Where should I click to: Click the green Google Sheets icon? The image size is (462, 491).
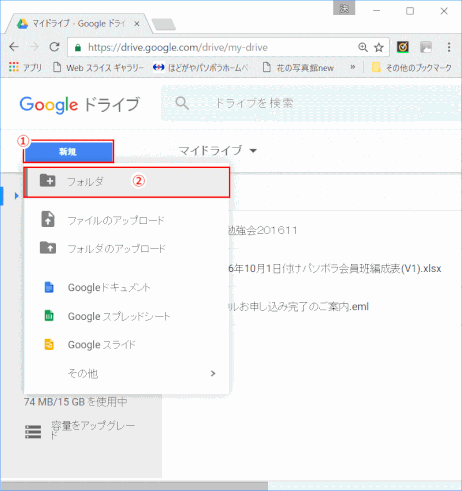[x=49, y=315]
